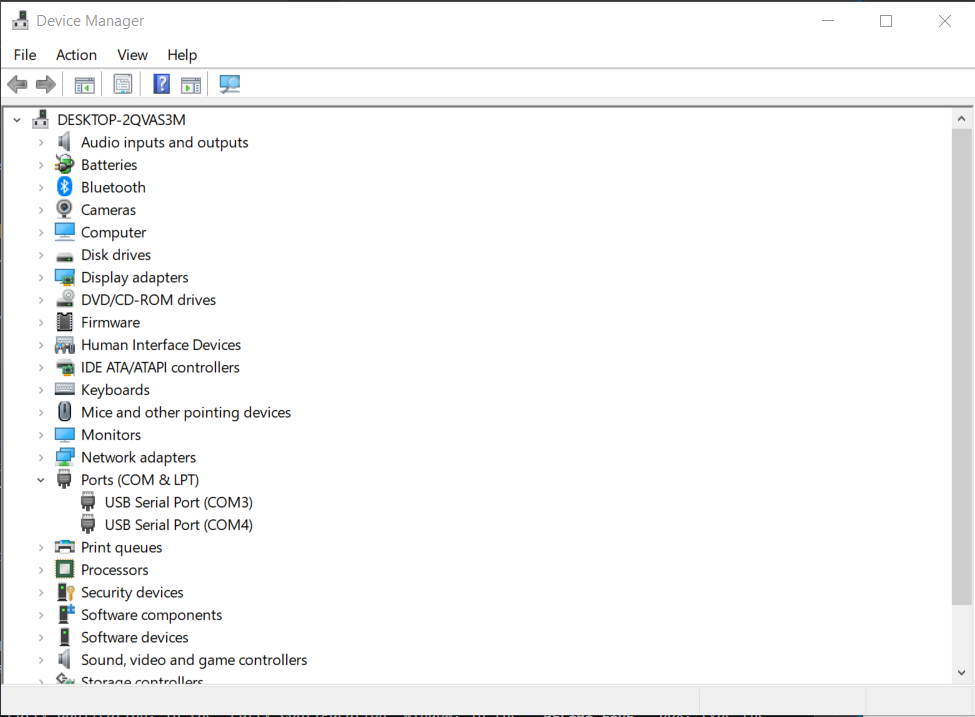
Task: Click the Back navigation arrow
Action: 17,84
